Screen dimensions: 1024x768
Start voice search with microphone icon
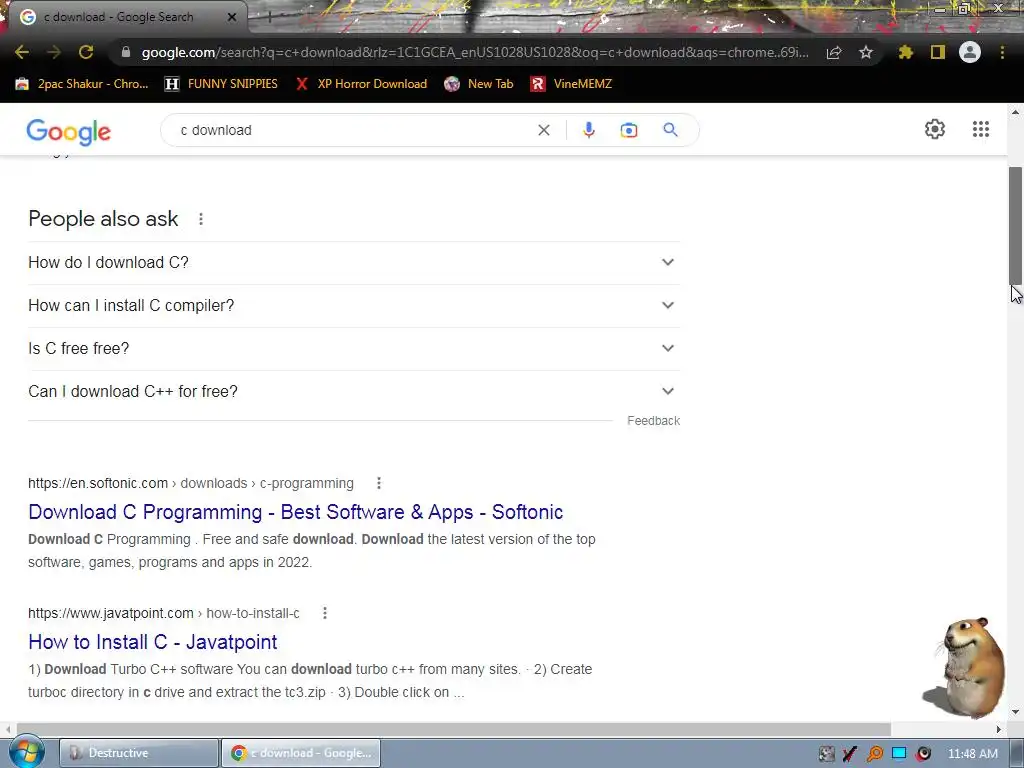588,130
